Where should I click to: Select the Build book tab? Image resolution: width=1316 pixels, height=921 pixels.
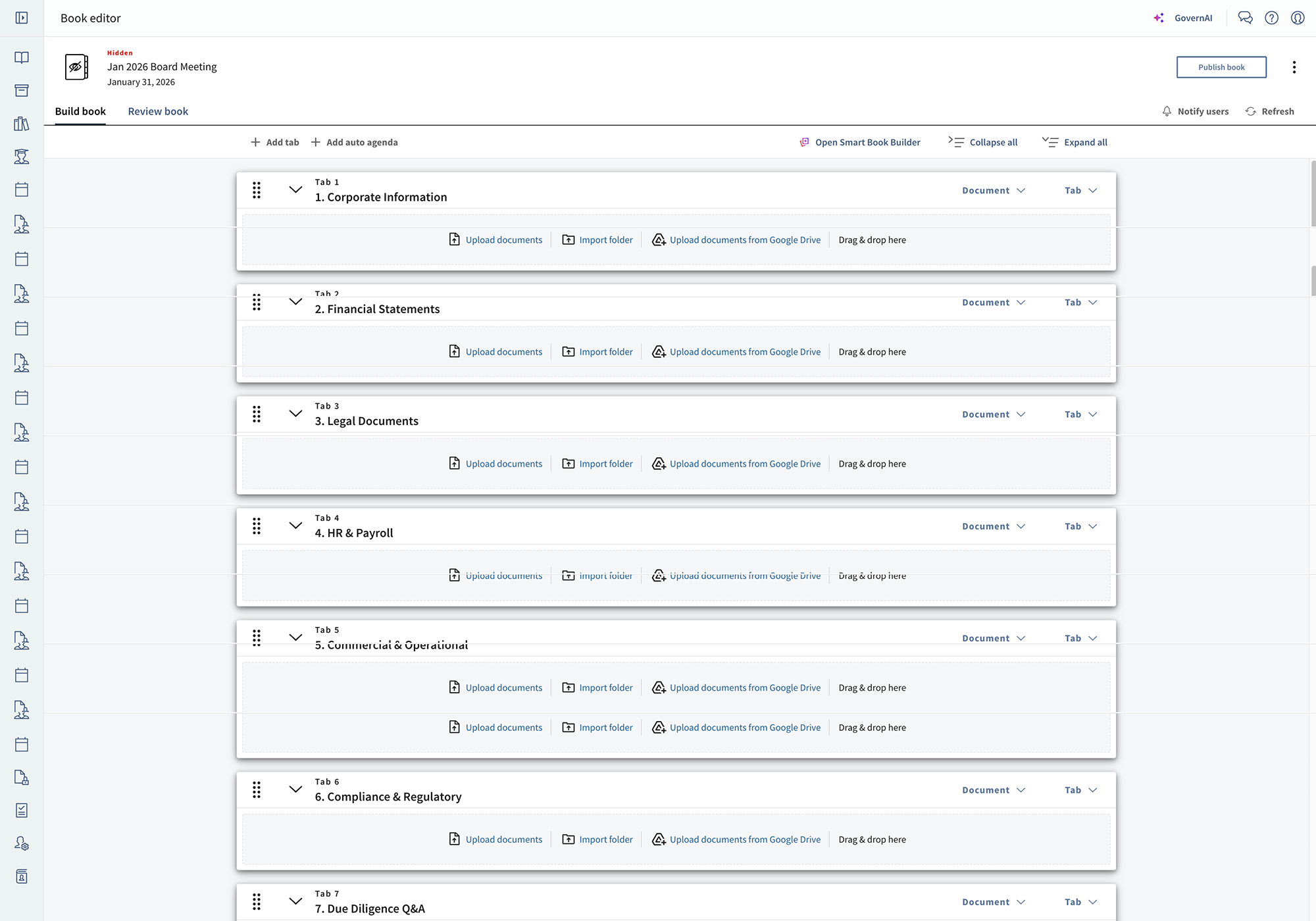[80, 111]
